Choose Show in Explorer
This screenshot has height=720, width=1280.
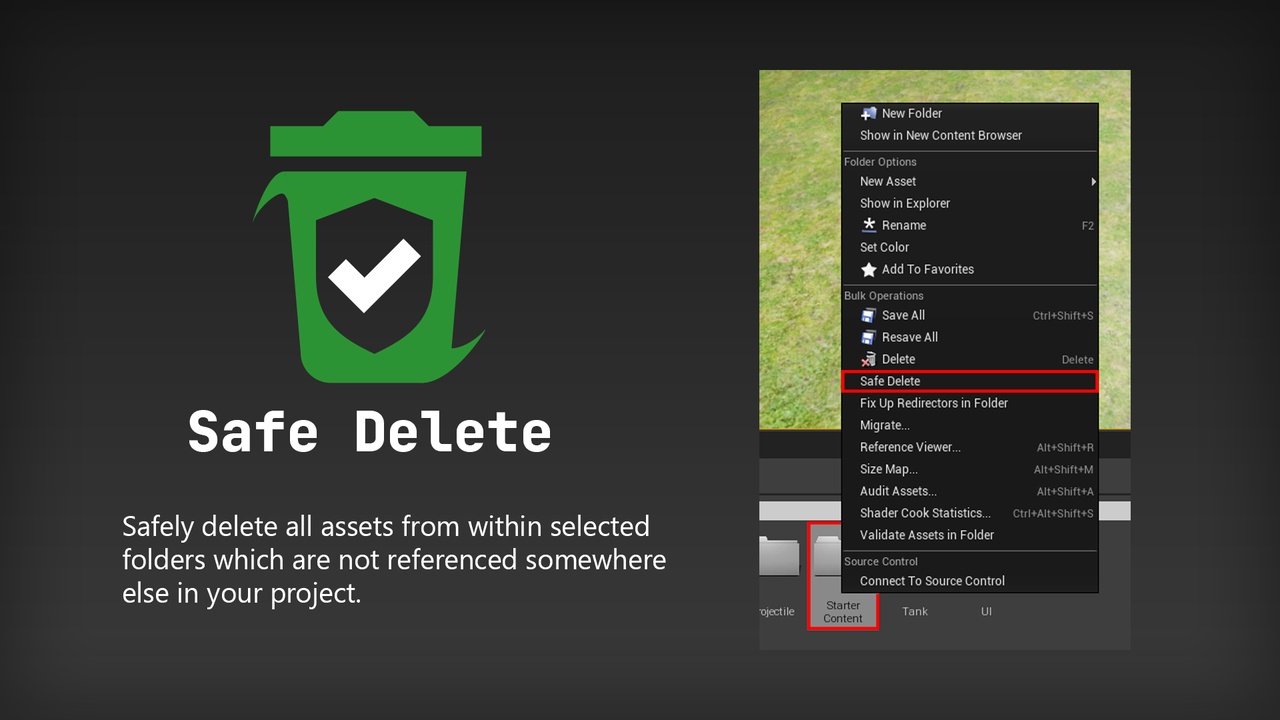(970, 203)
